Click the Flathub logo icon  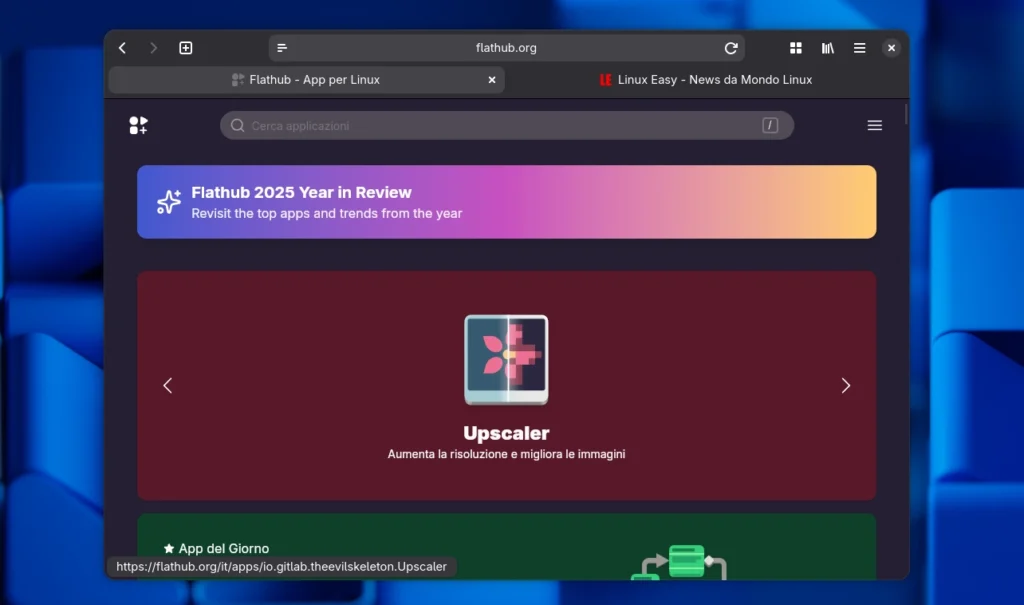pyautogui.click(x=138, y=125)
